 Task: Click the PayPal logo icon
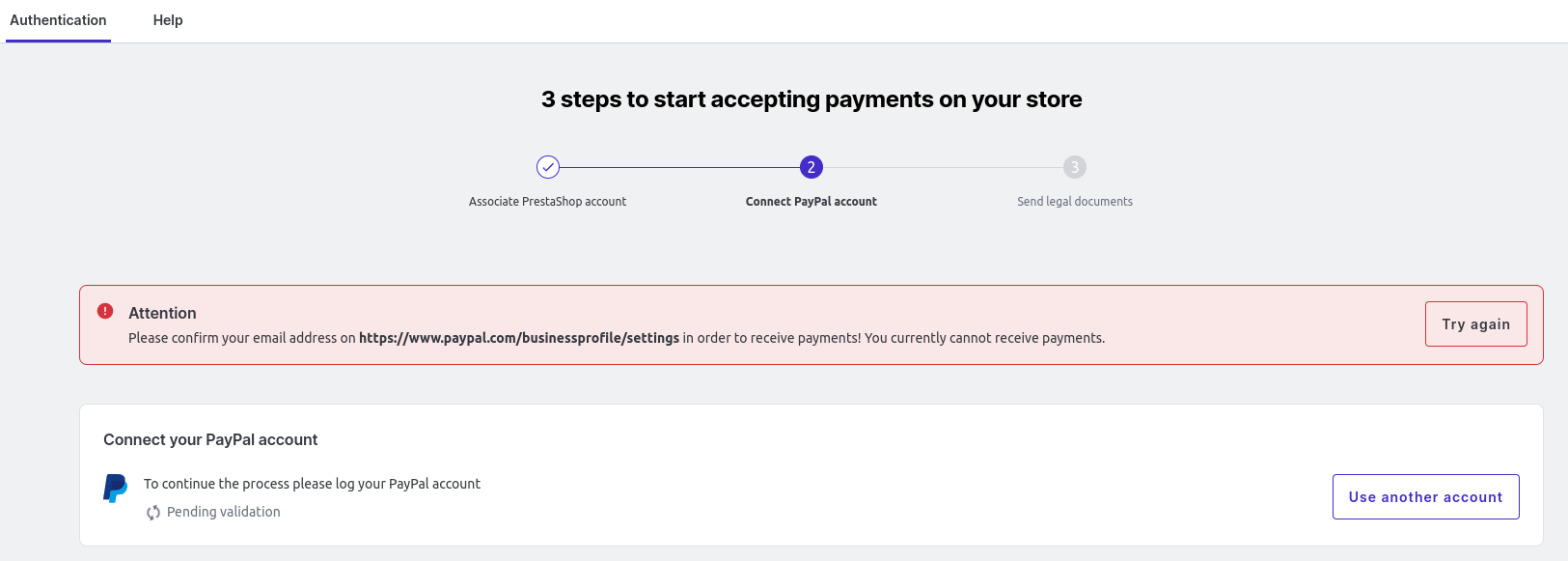tap(115, 488)
